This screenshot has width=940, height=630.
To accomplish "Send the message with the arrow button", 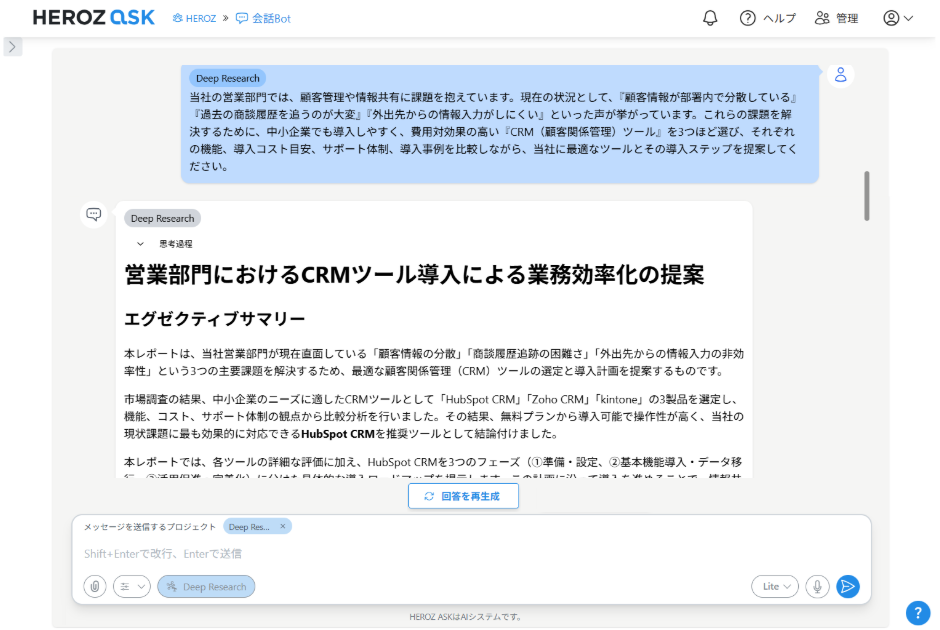I will [x=848, y=587].
